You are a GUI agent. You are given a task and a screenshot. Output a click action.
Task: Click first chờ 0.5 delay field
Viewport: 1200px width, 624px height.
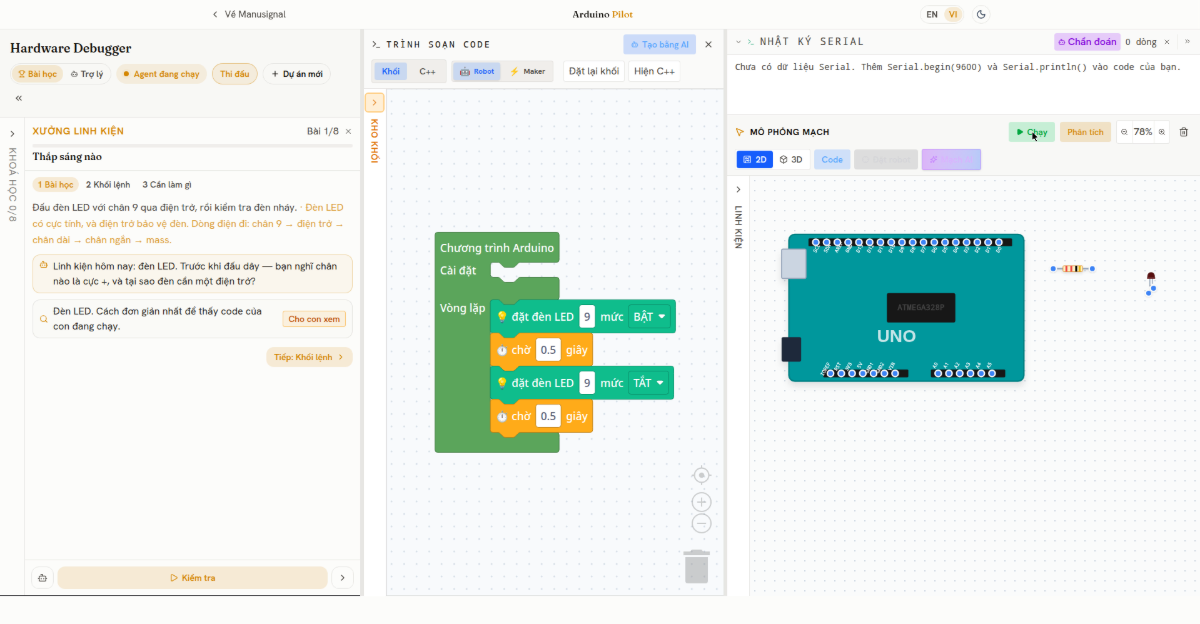pos(548,350)
